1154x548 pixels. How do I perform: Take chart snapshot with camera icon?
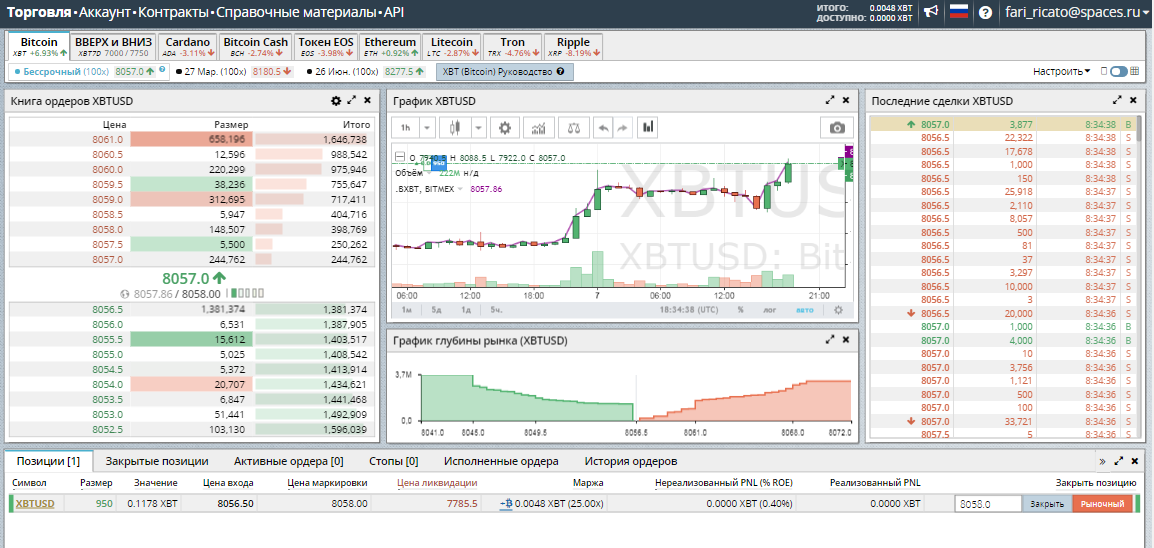point(837,128)
